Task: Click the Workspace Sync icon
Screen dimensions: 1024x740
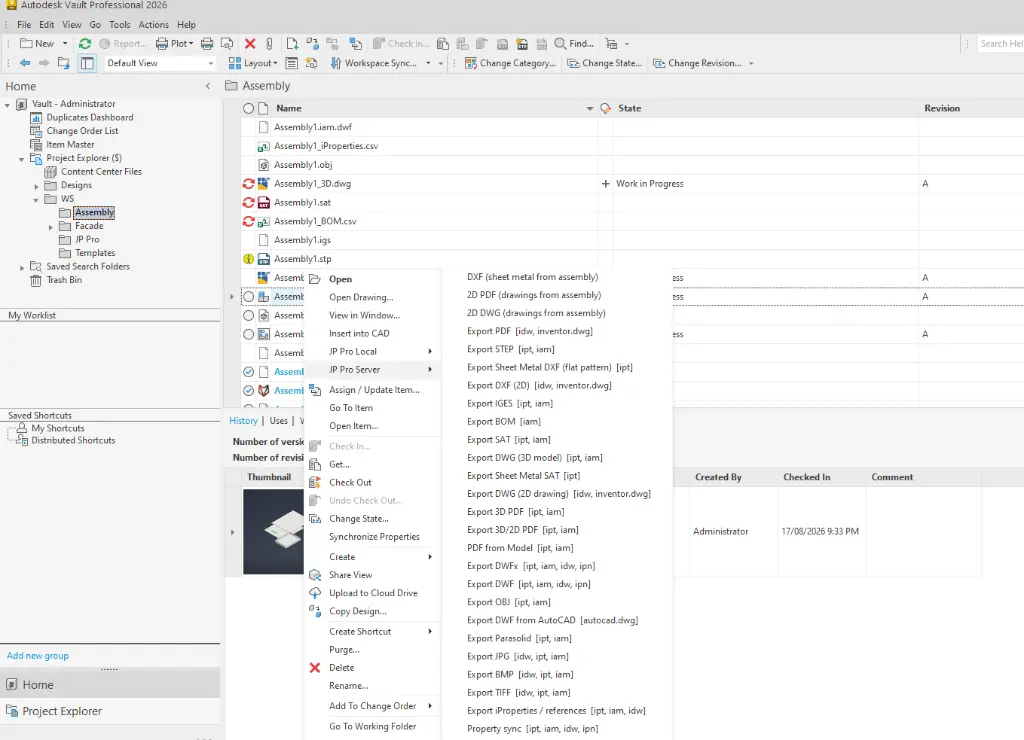Action: [x=336, y=63]
